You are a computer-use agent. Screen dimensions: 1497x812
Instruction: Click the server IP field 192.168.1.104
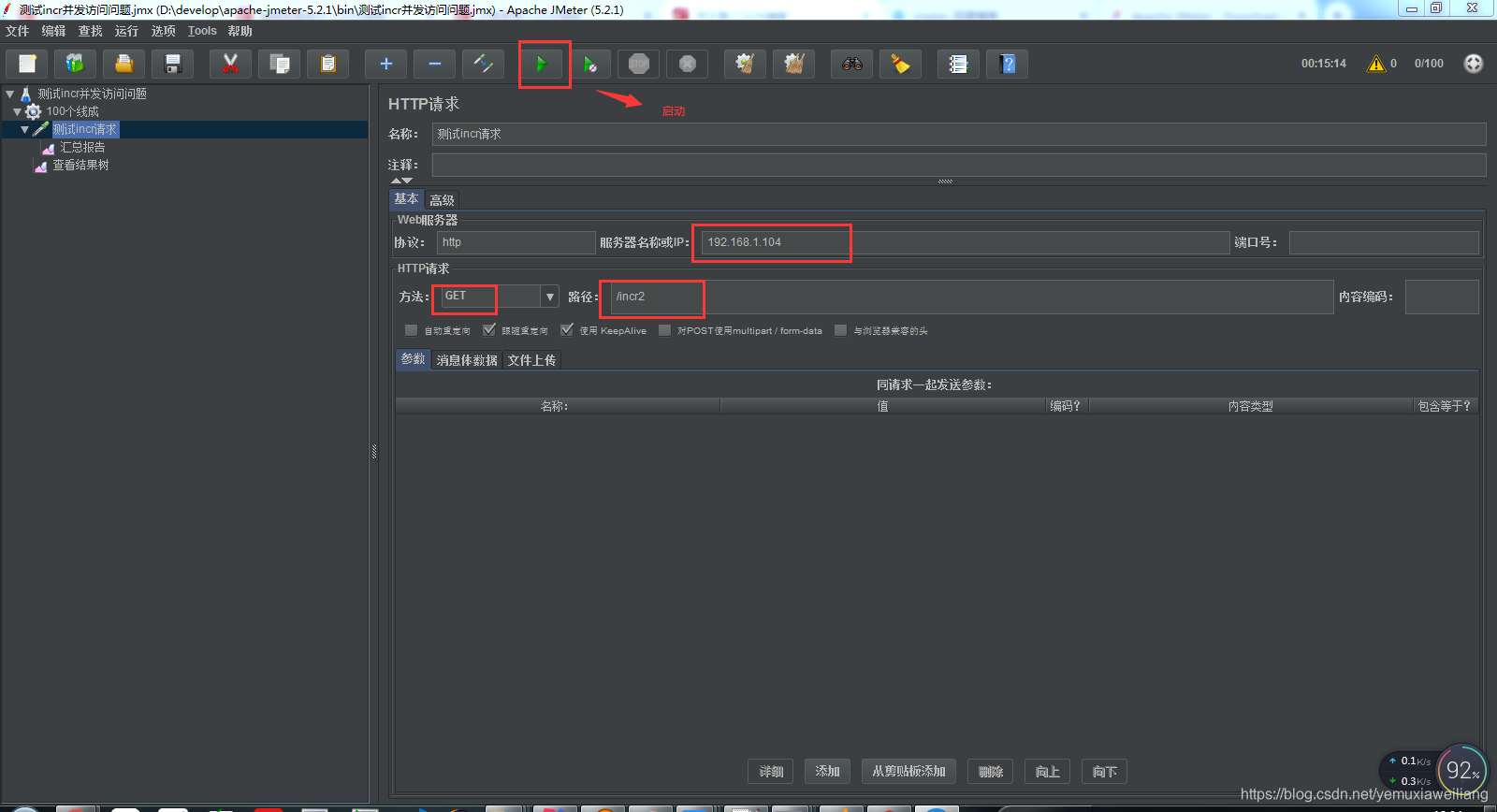966,242
